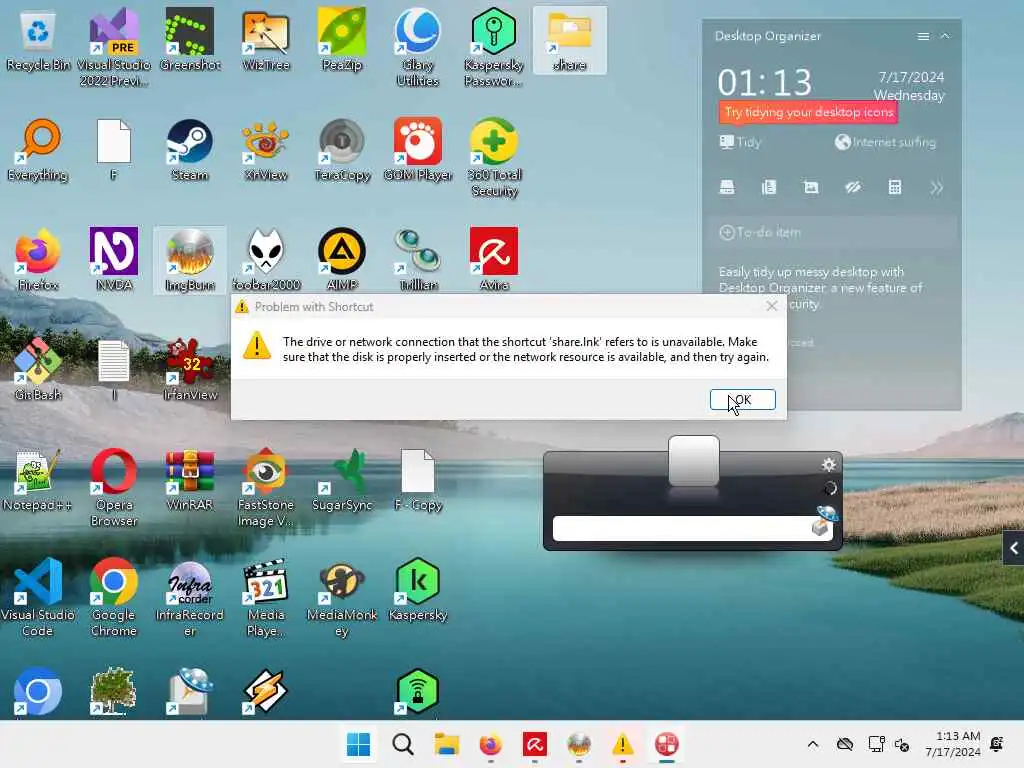Select the Opera Browser desktop icon
Image resolution: width=1024 pixels, height=768 pixels.
tap(114, 487)
